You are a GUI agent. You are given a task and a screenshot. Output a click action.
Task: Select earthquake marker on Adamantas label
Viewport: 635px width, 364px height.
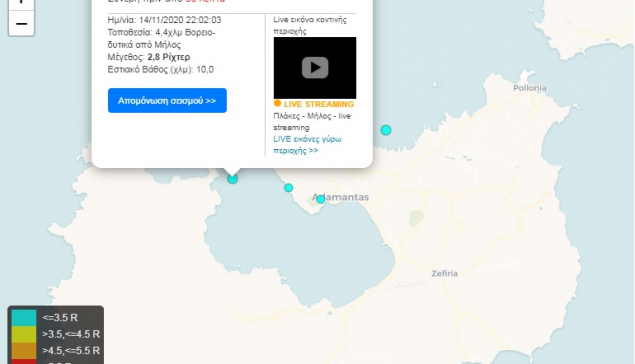(x=321, y=199)
